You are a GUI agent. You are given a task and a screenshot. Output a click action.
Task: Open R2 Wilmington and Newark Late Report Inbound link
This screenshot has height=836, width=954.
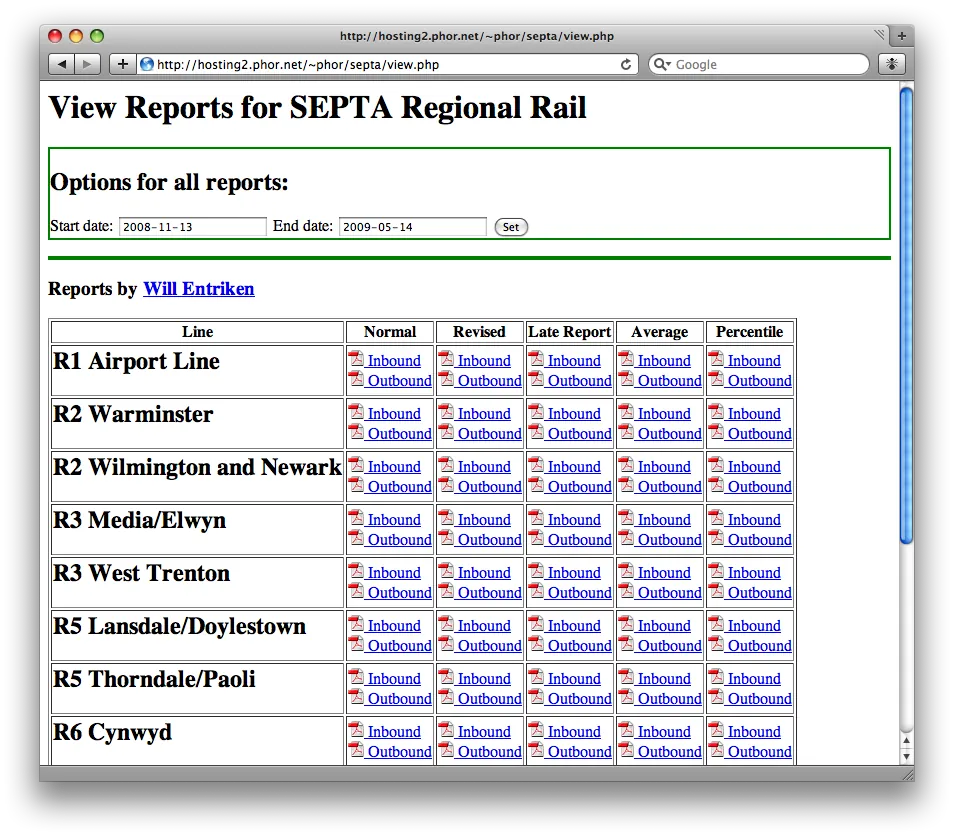pyautogui.click(x=574, y=467)
